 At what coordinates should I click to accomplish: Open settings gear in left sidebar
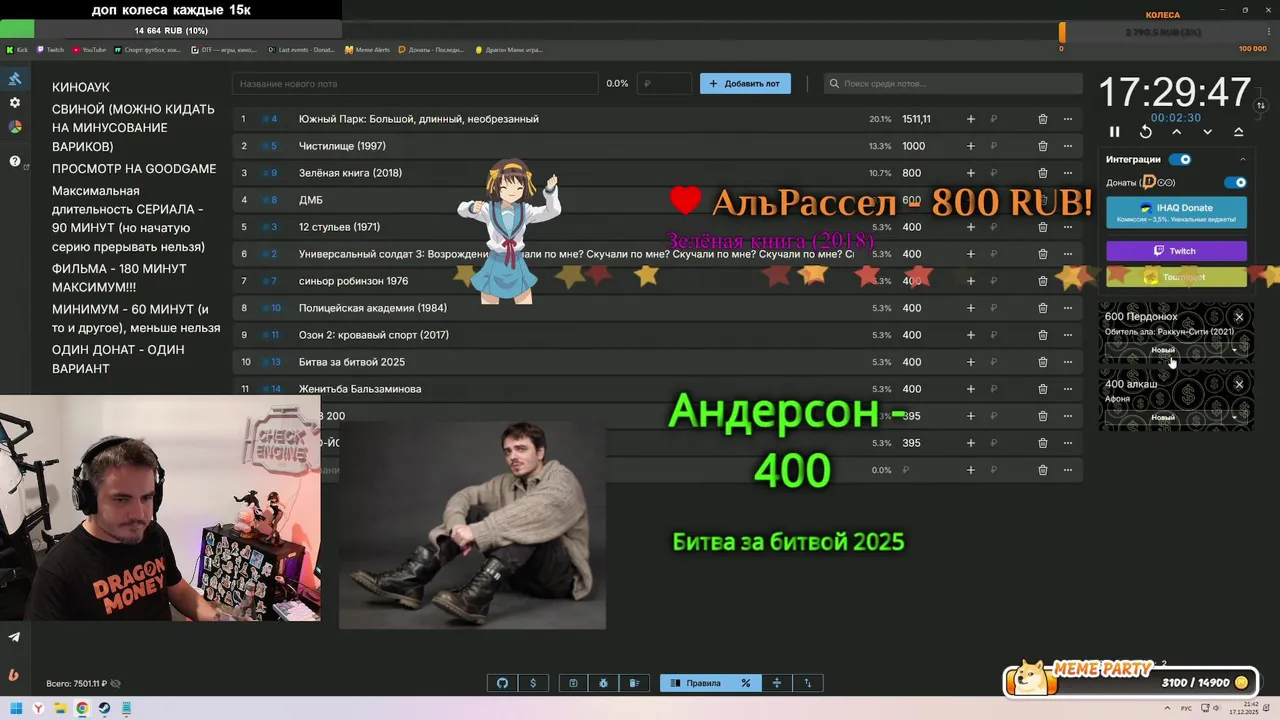tap(14, 103)
